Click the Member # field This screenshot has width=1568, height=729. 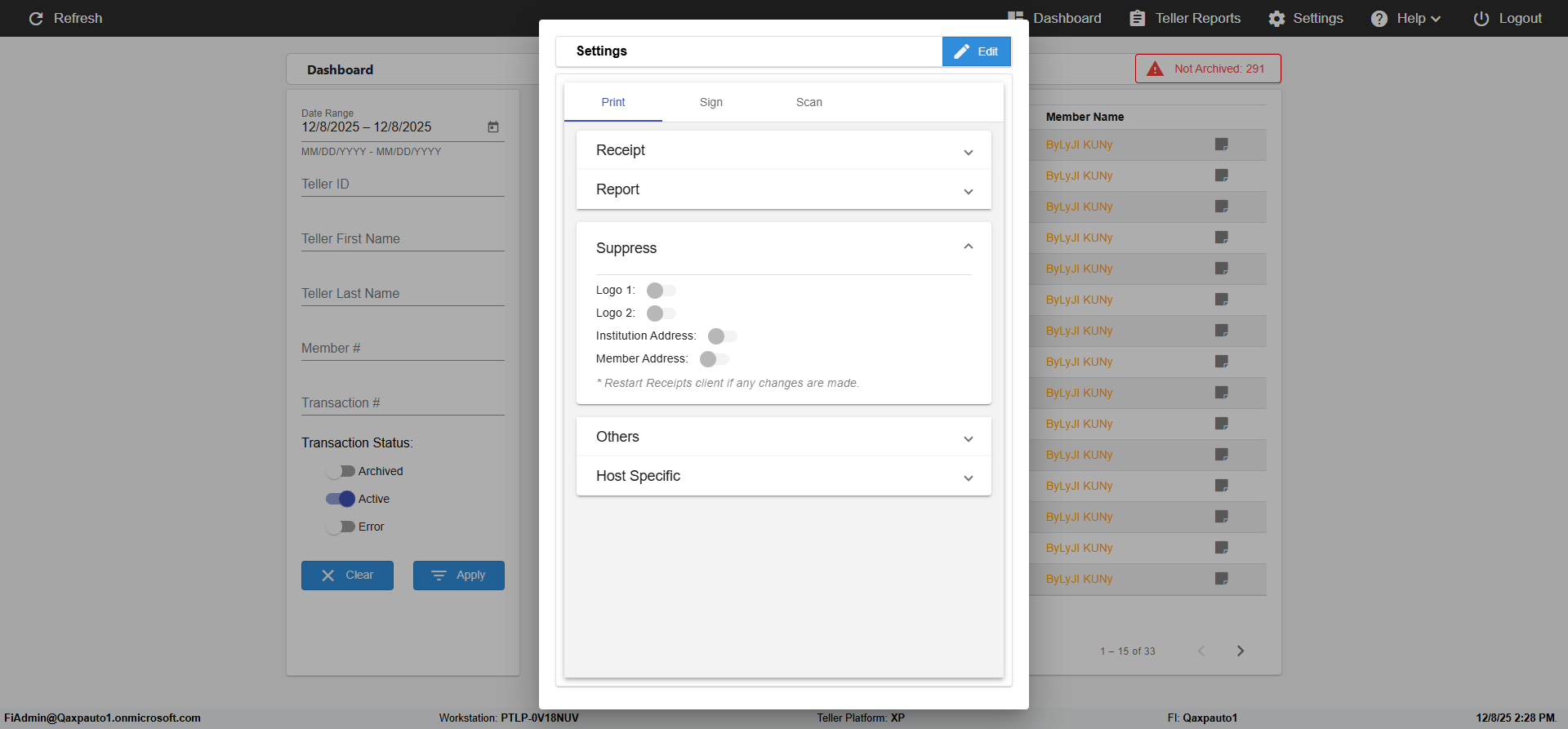[x=403, y=349]
